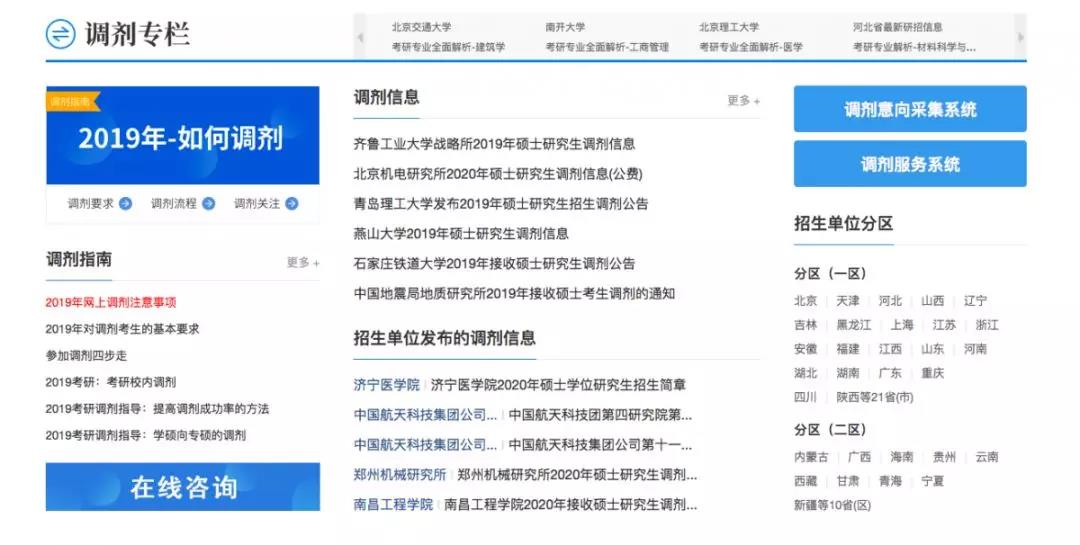The image size is (1080, 545).
Task: Open the 2019年-如何调剂 banner
Action: pos(183,136)
